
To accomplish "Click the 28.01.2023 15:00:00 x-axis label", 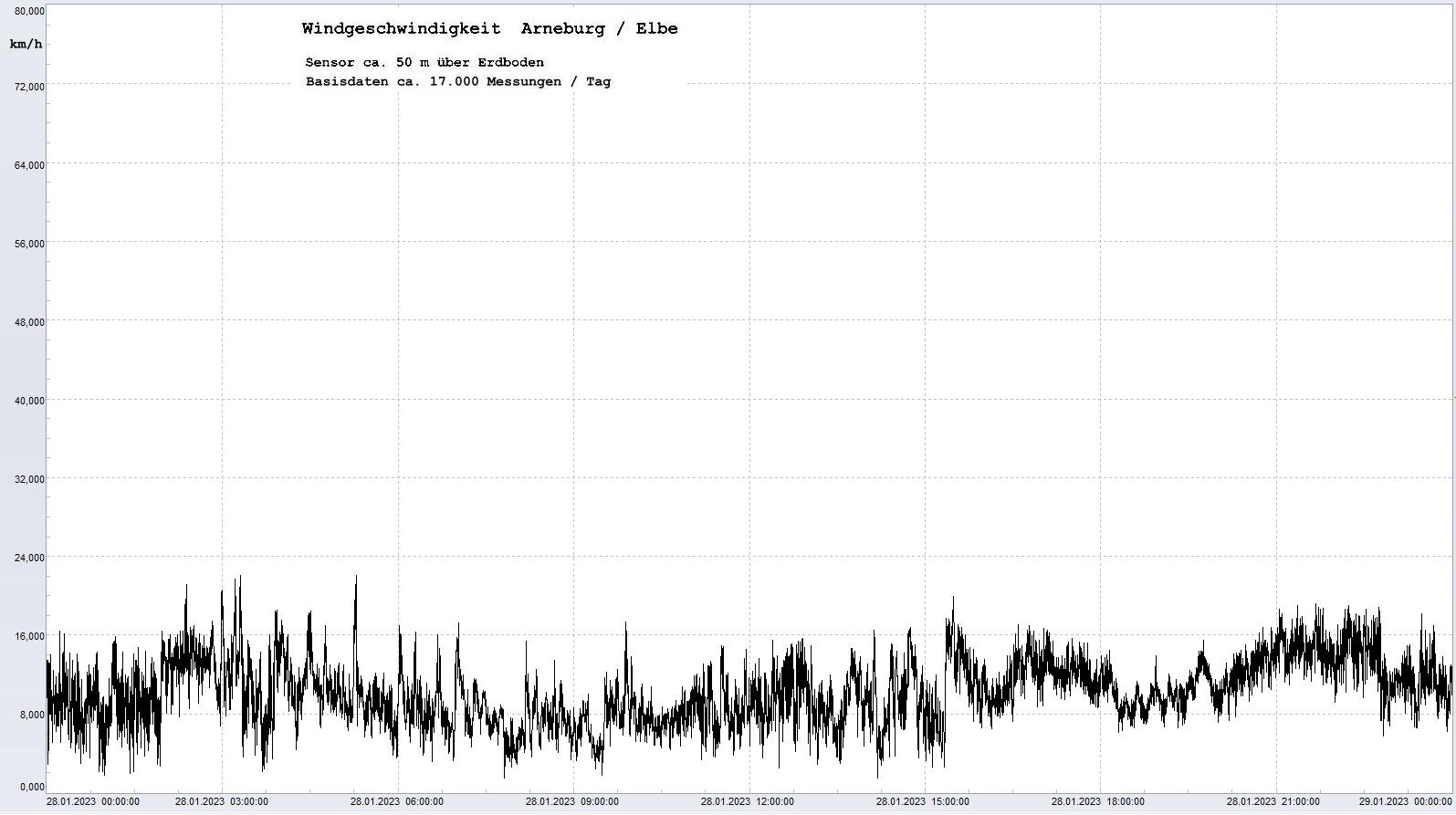I will click(x=923, y=802).
